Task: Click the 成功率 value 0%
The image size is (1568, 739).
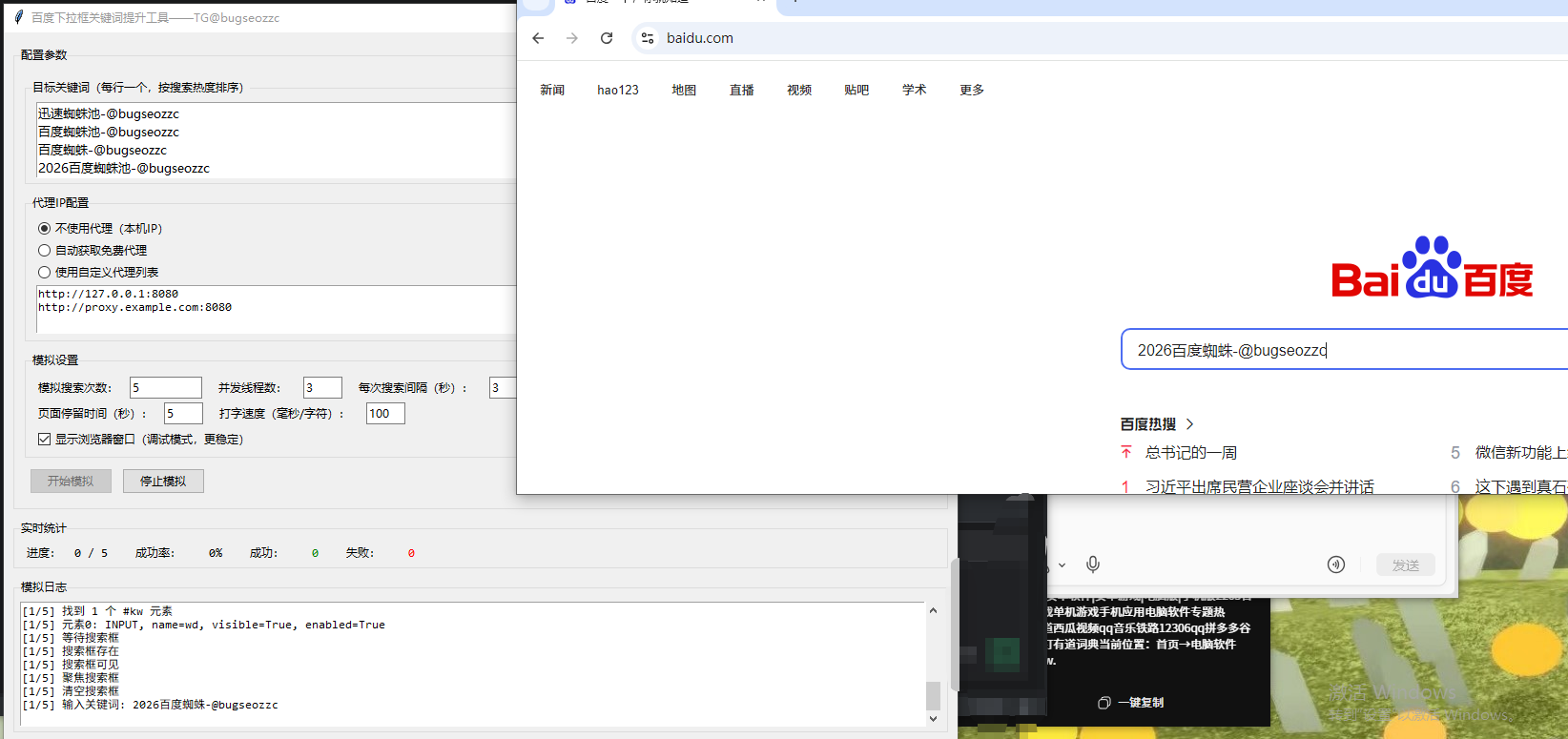Action: (216, 553)
